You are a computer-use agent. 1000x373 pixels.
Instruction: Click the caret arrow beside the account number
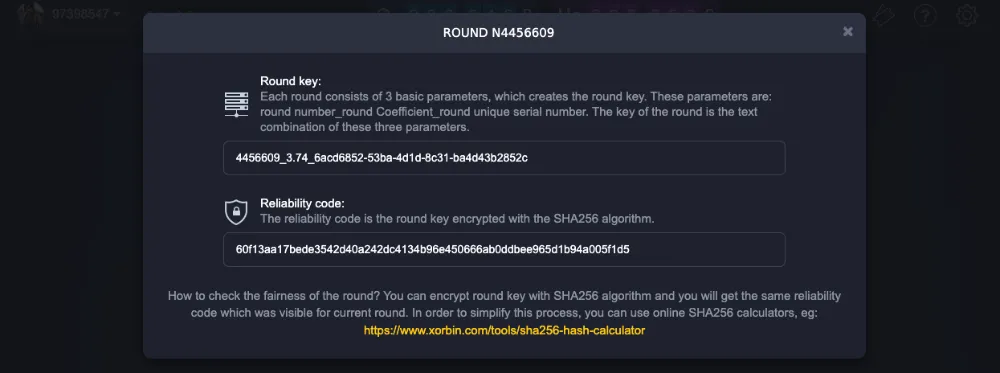point(117,14)
